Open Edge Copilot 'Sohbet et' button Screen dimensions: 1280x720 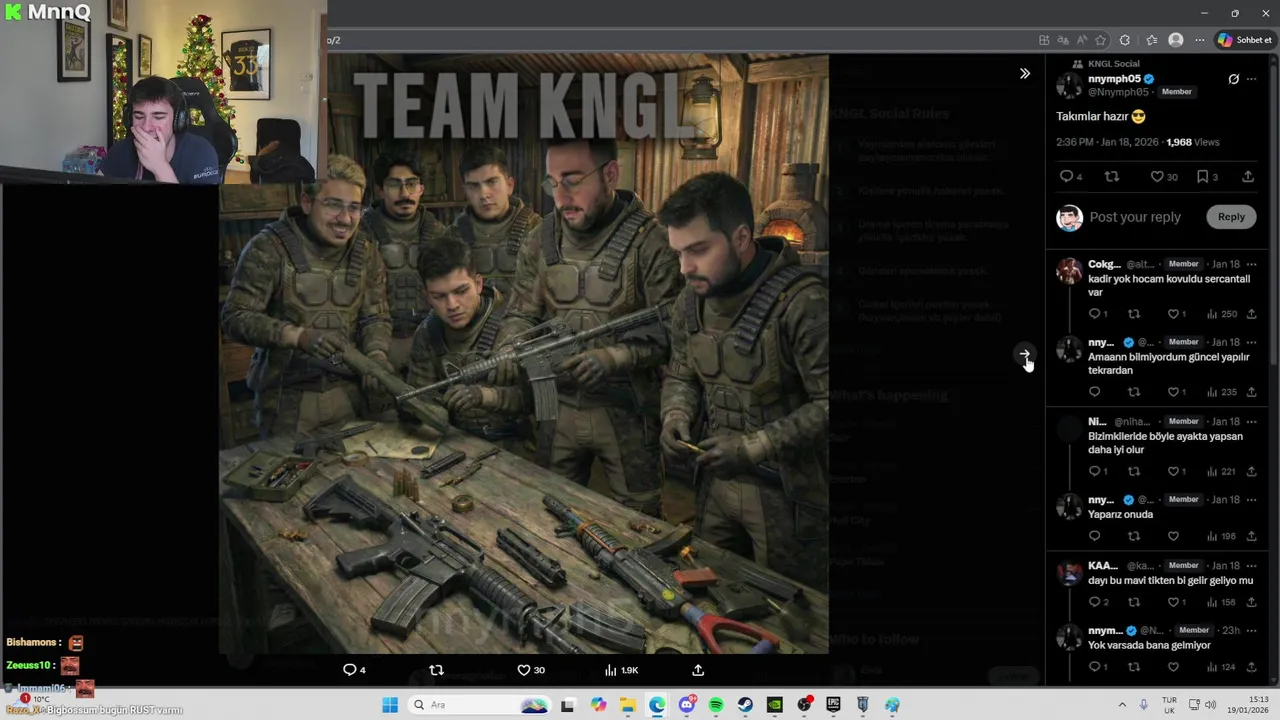click(1244, 40)
